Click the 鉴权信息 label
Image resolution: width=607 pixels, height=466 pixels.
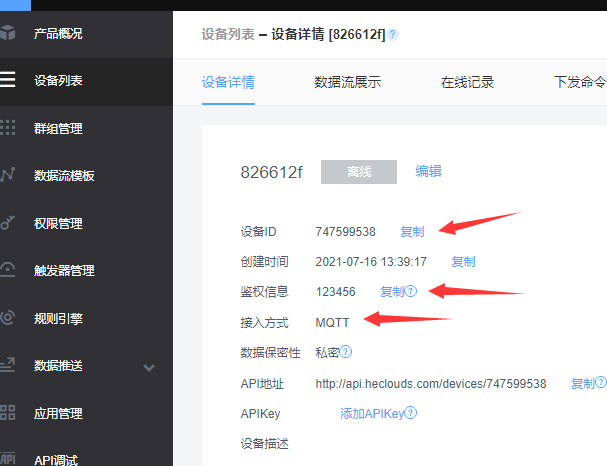[264, 291]
